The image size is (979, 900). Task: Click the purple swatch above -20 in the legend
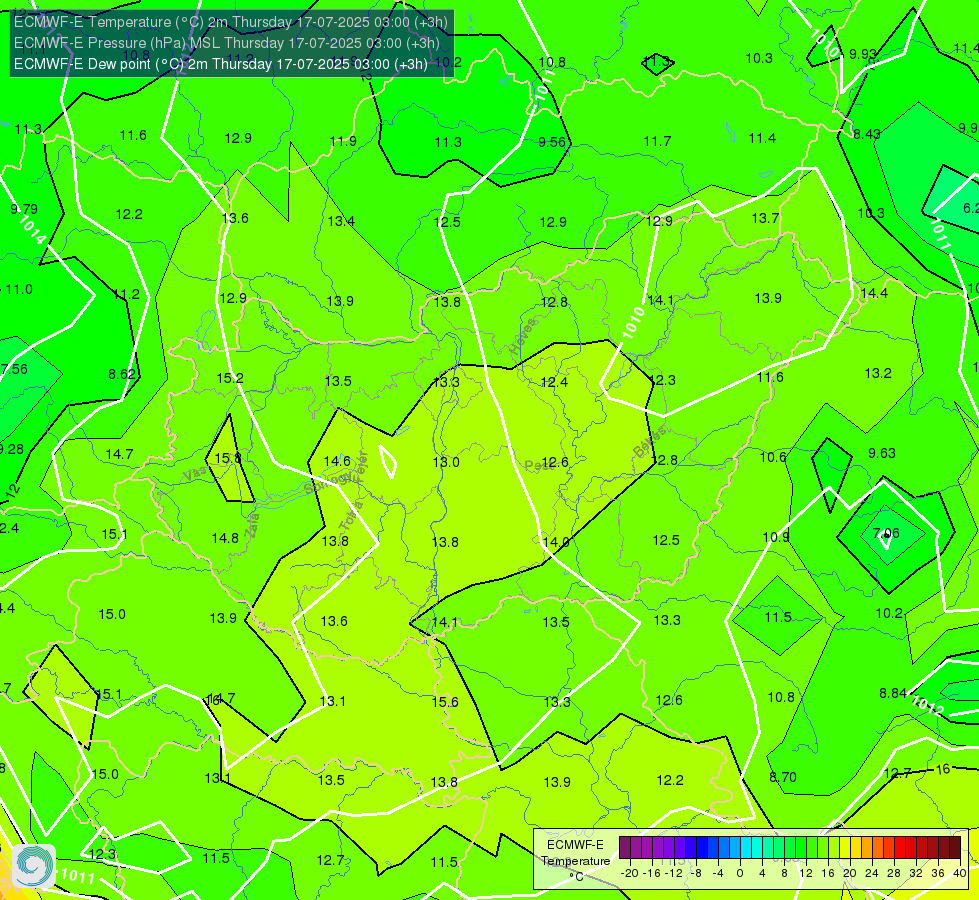coord(625,848)
